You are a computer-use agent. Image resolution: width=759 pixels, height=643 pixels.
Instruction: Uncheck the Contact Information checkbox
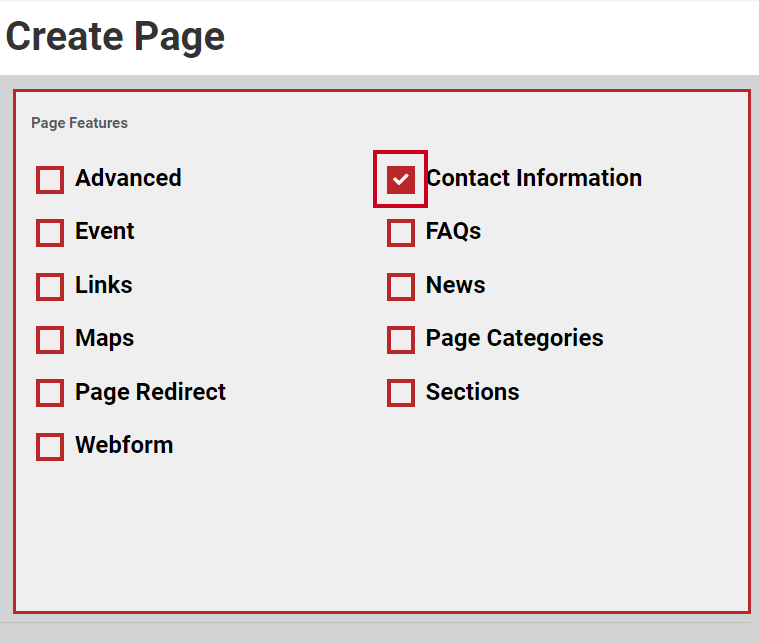[x=401, y=180]
